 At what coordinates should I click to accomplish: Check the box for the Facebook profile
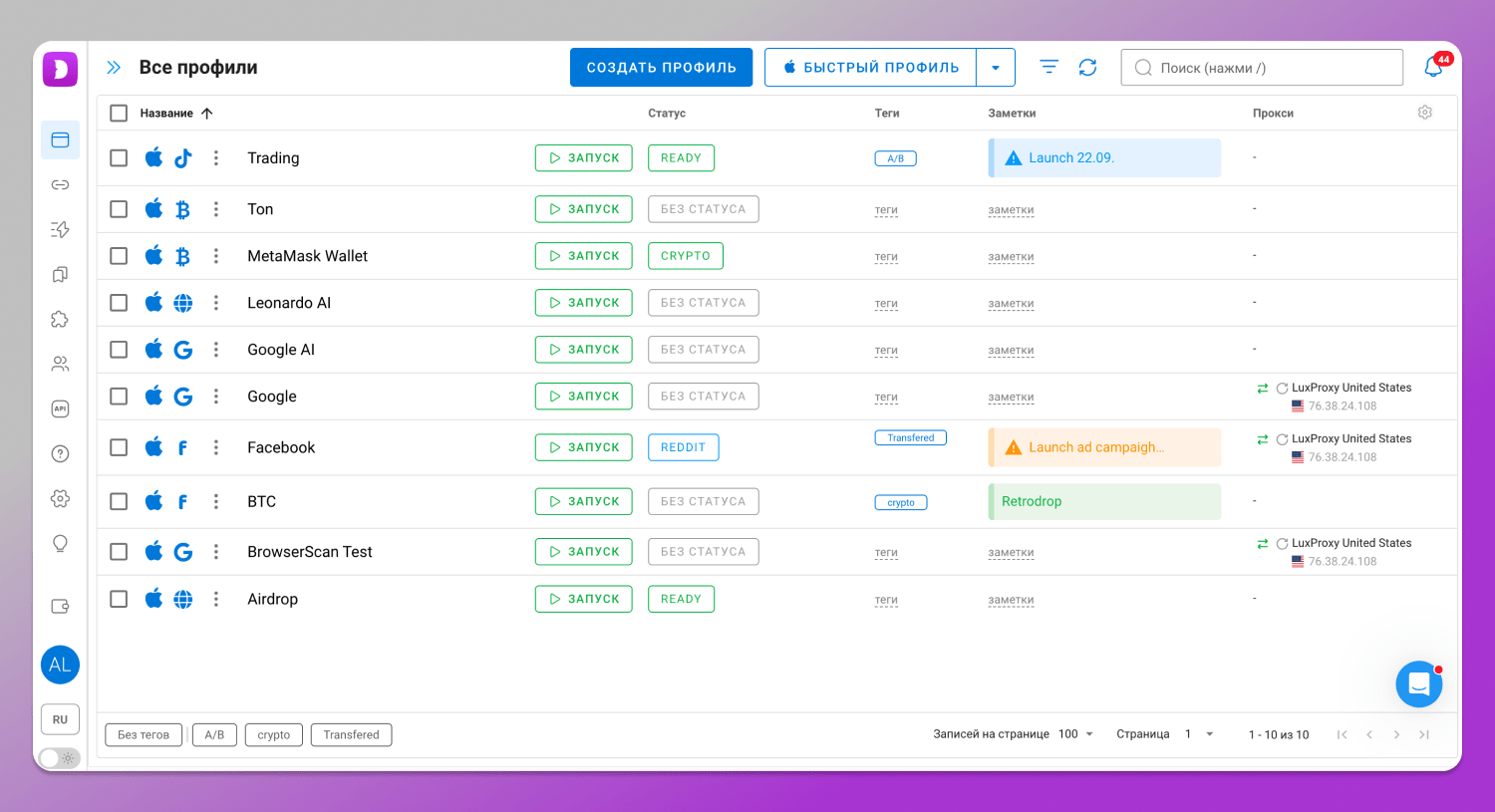(x=119, y=447)
